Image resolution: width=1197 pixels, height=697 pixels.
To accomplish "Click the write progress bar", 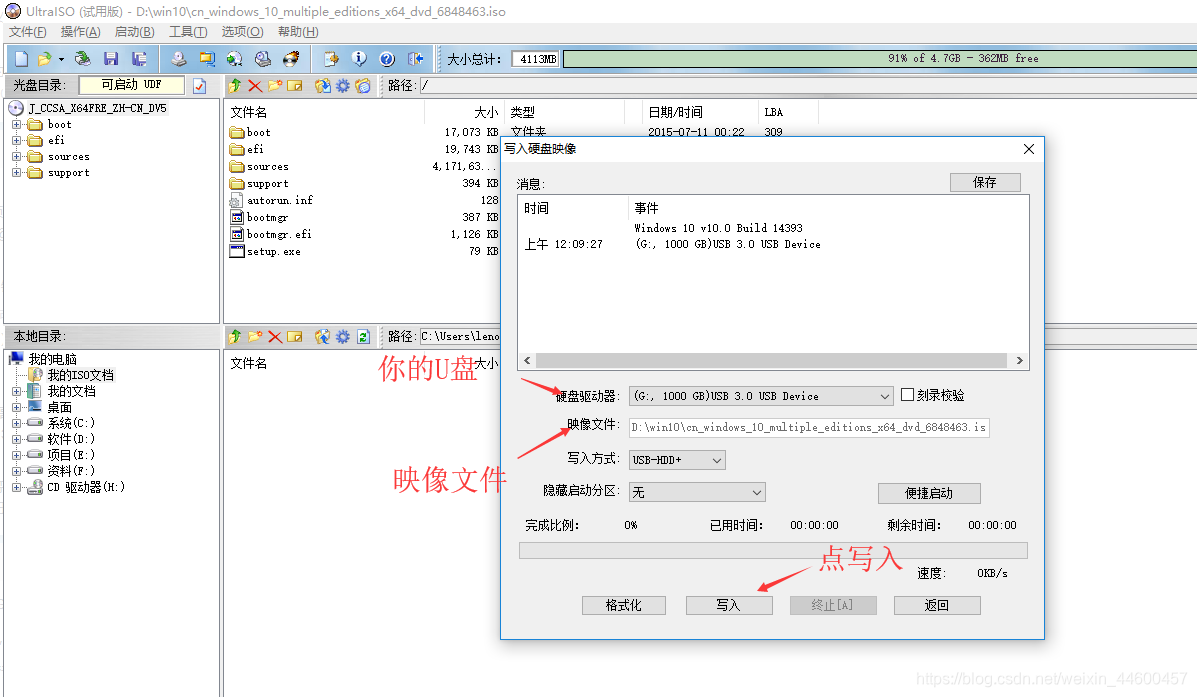I will (x=773, y=550).
